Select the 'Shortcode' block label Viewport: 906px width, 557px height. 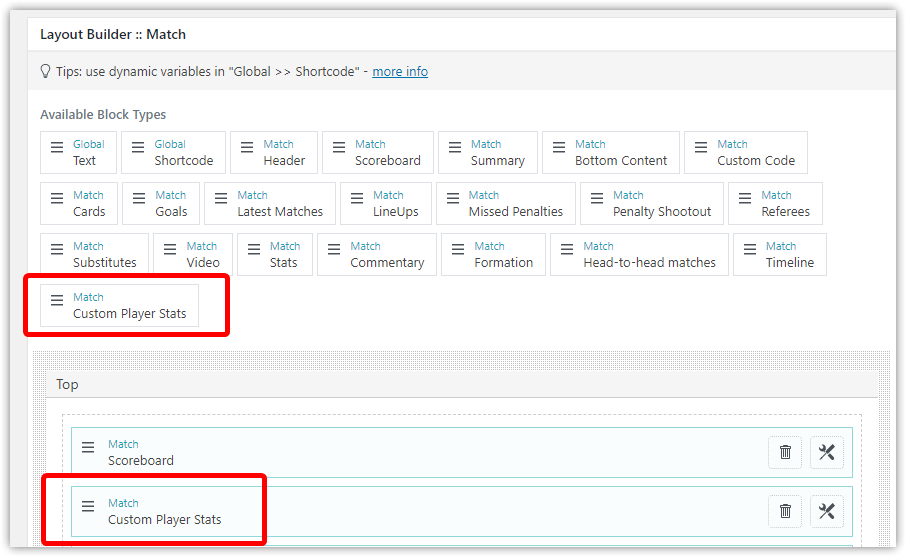click(184, 161)
